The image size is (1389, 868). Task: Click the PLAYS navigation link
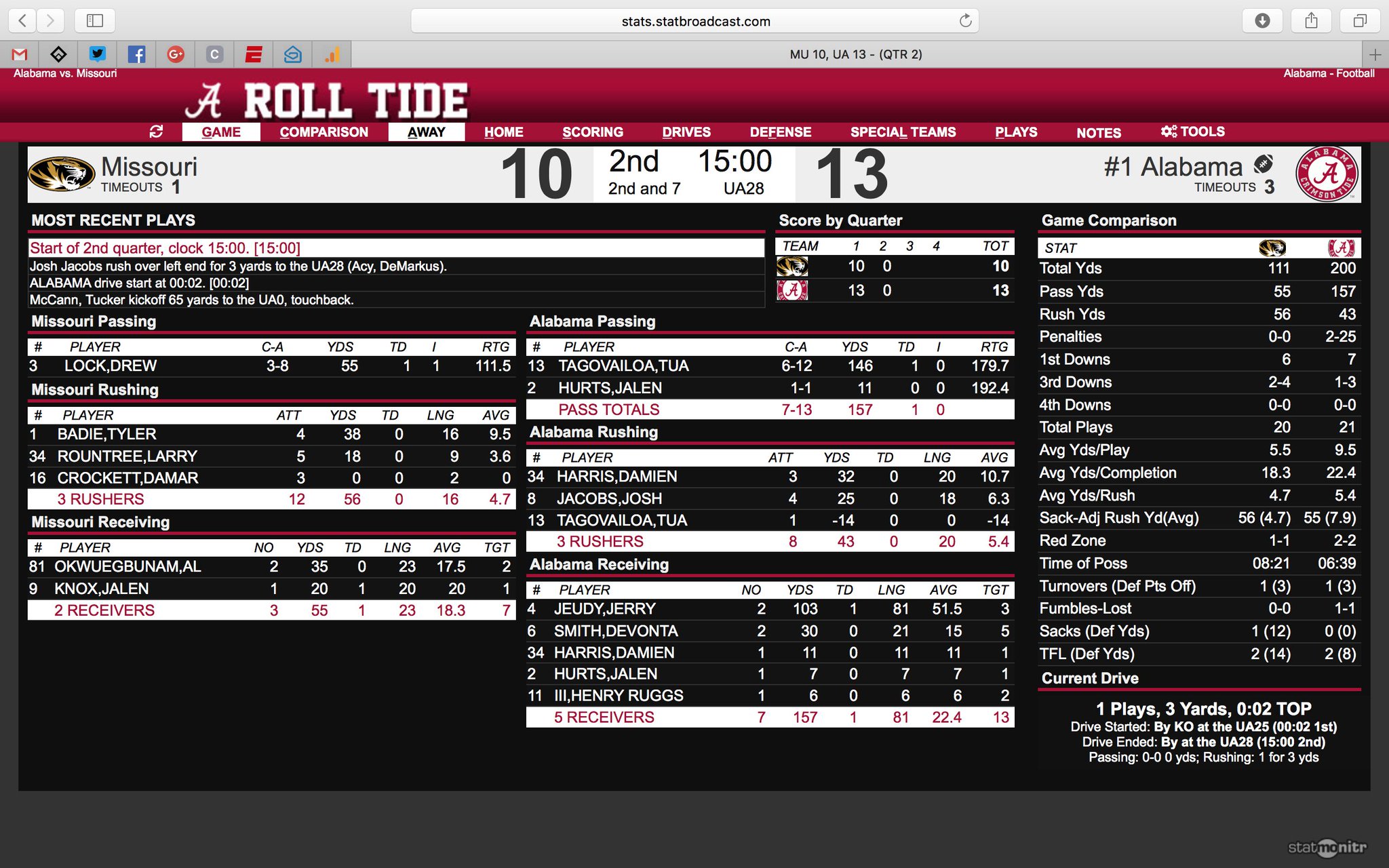(x=1016, y=132)
